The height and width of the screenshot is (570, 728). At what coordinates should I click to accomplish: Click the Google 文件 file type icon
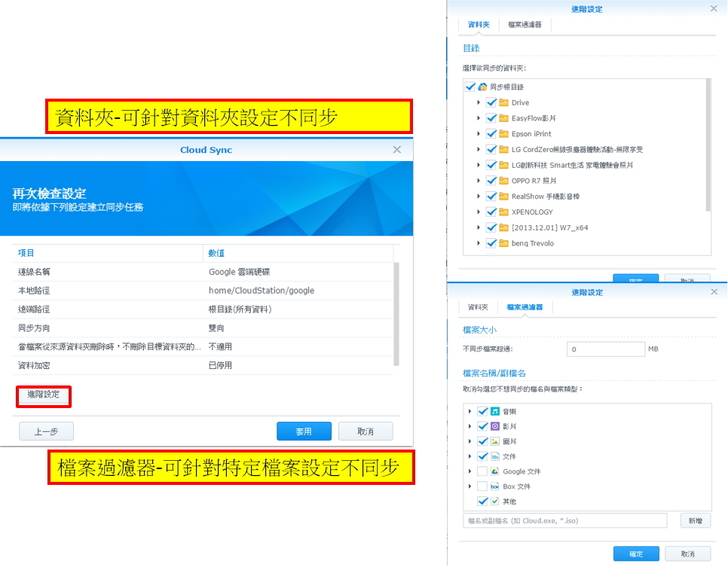pos(495,471)
